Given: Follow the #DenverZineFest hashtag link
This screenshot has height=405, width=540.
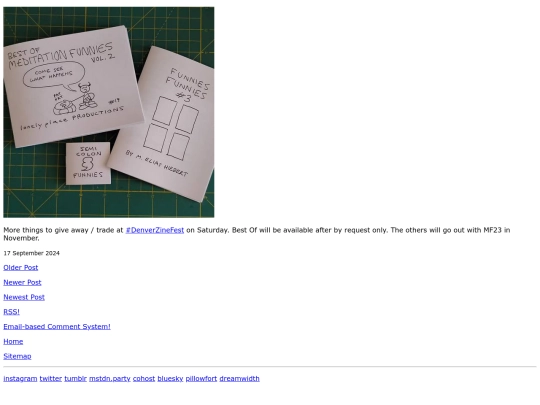Looking at the screenshot, I should tap(155, 230).
